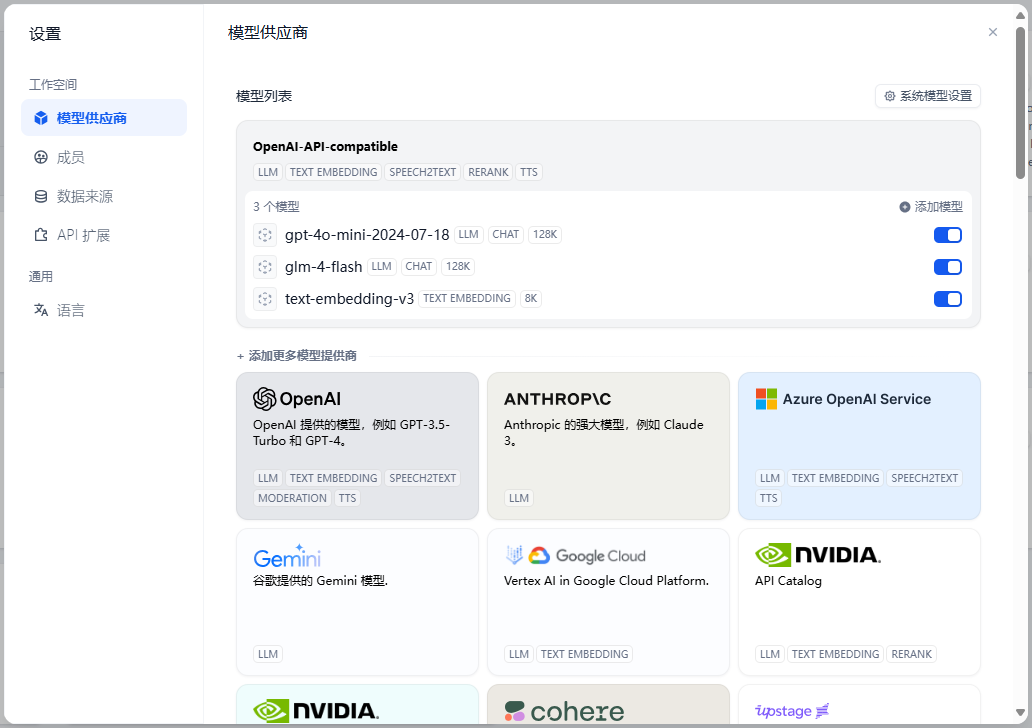Click the "API Catalog" text on NVIDIA card
Screen dimensions: 1032x728
click(x=788, y=581)
